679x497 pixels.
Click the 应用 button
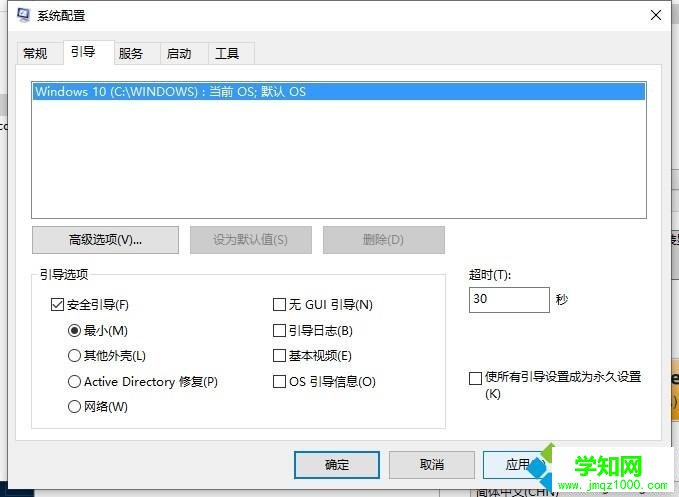517,465
